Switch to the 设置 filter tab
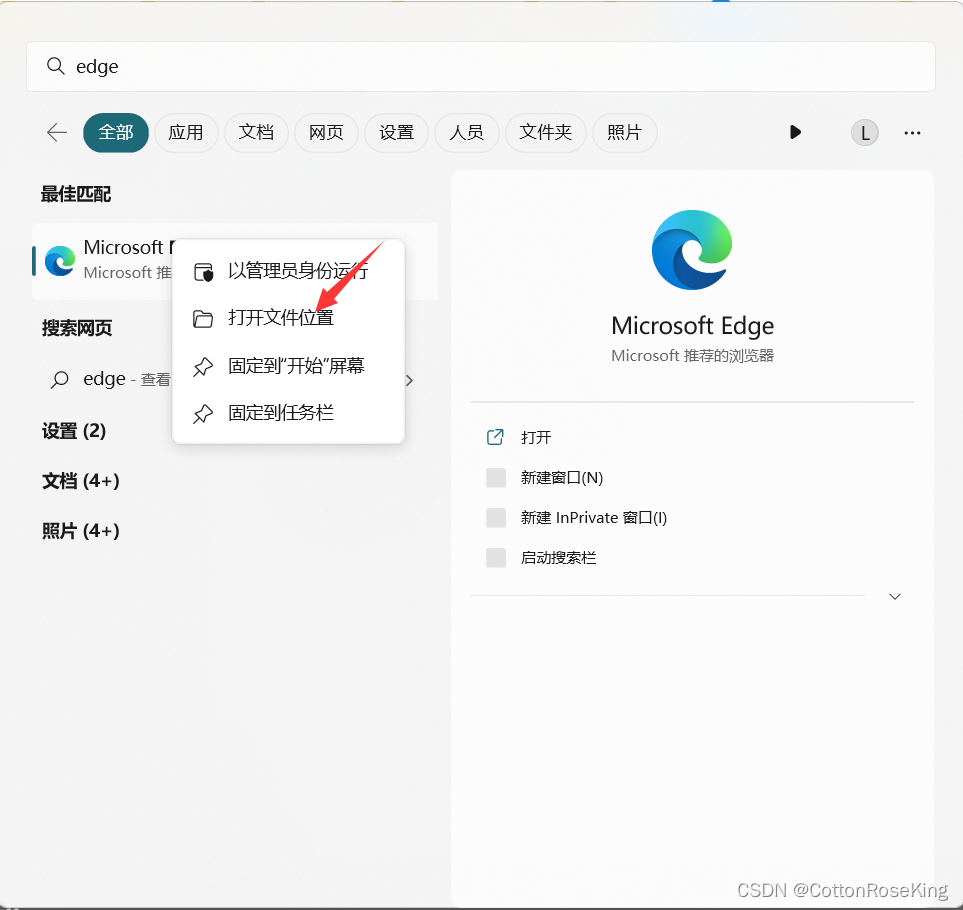963x910 pixels. (x=396, y=133)
